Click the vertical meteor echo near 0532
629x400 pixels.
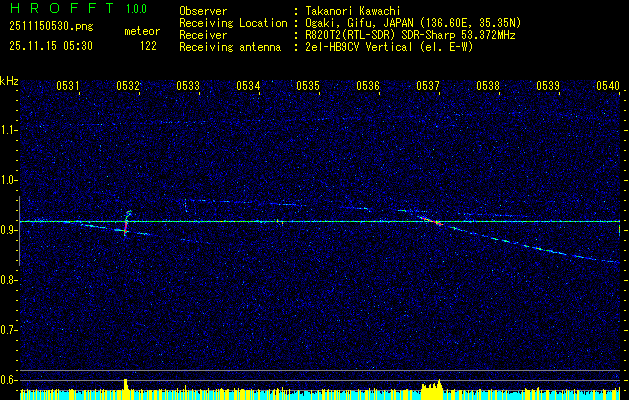(127, 224)
